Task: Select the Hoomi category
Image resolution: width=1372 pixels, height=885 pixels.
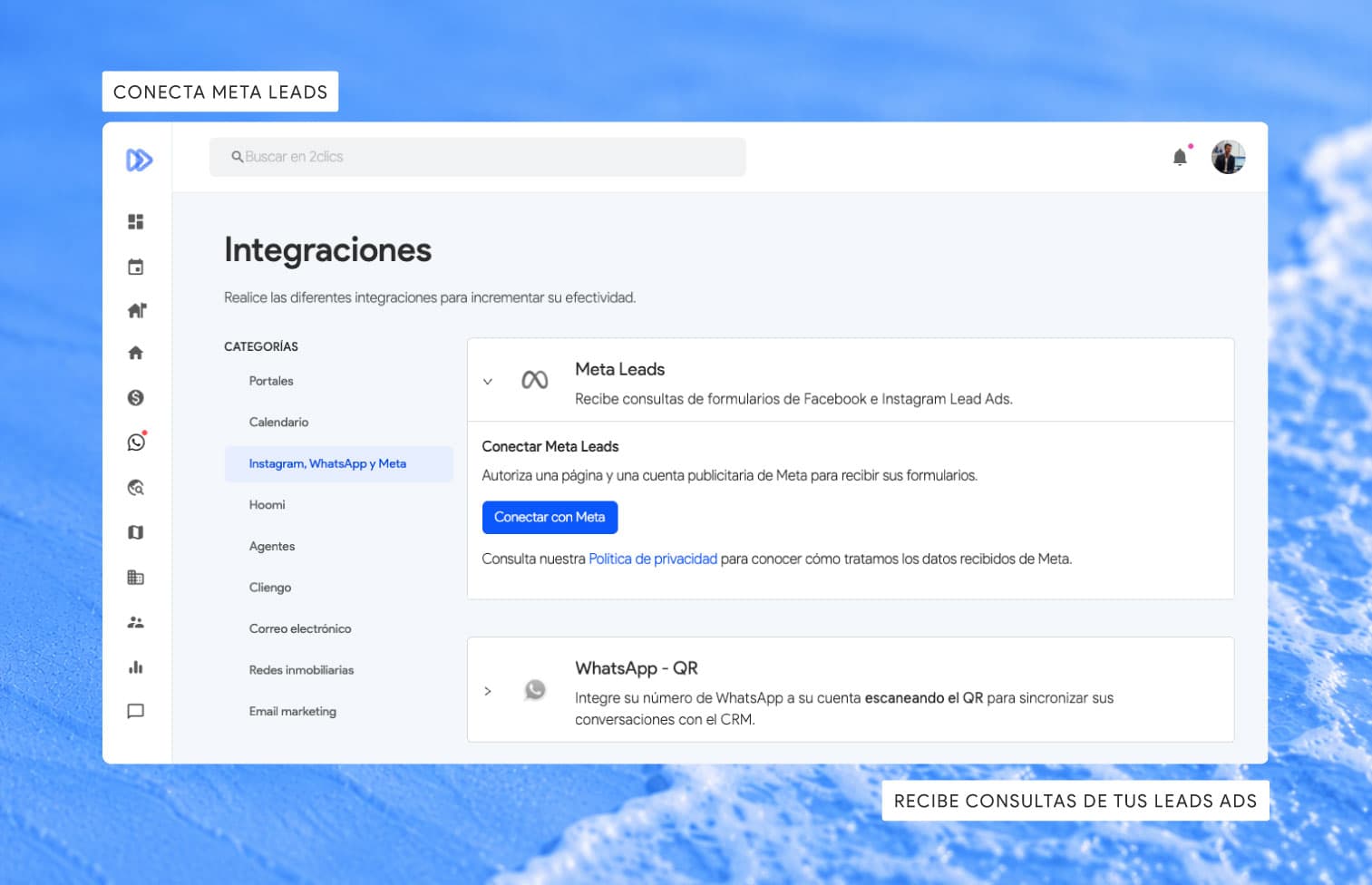Action: pos(267,505)
